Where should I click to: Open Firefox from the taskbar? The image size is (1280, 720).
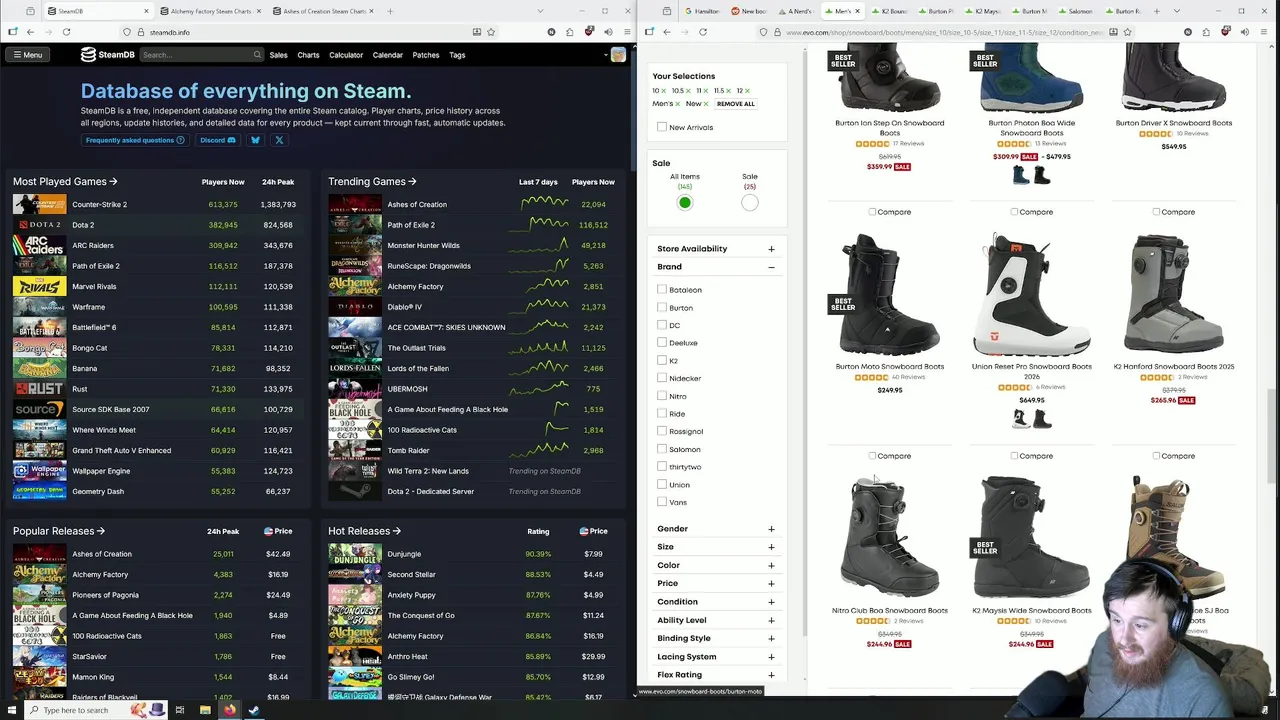tap(230, 710)
